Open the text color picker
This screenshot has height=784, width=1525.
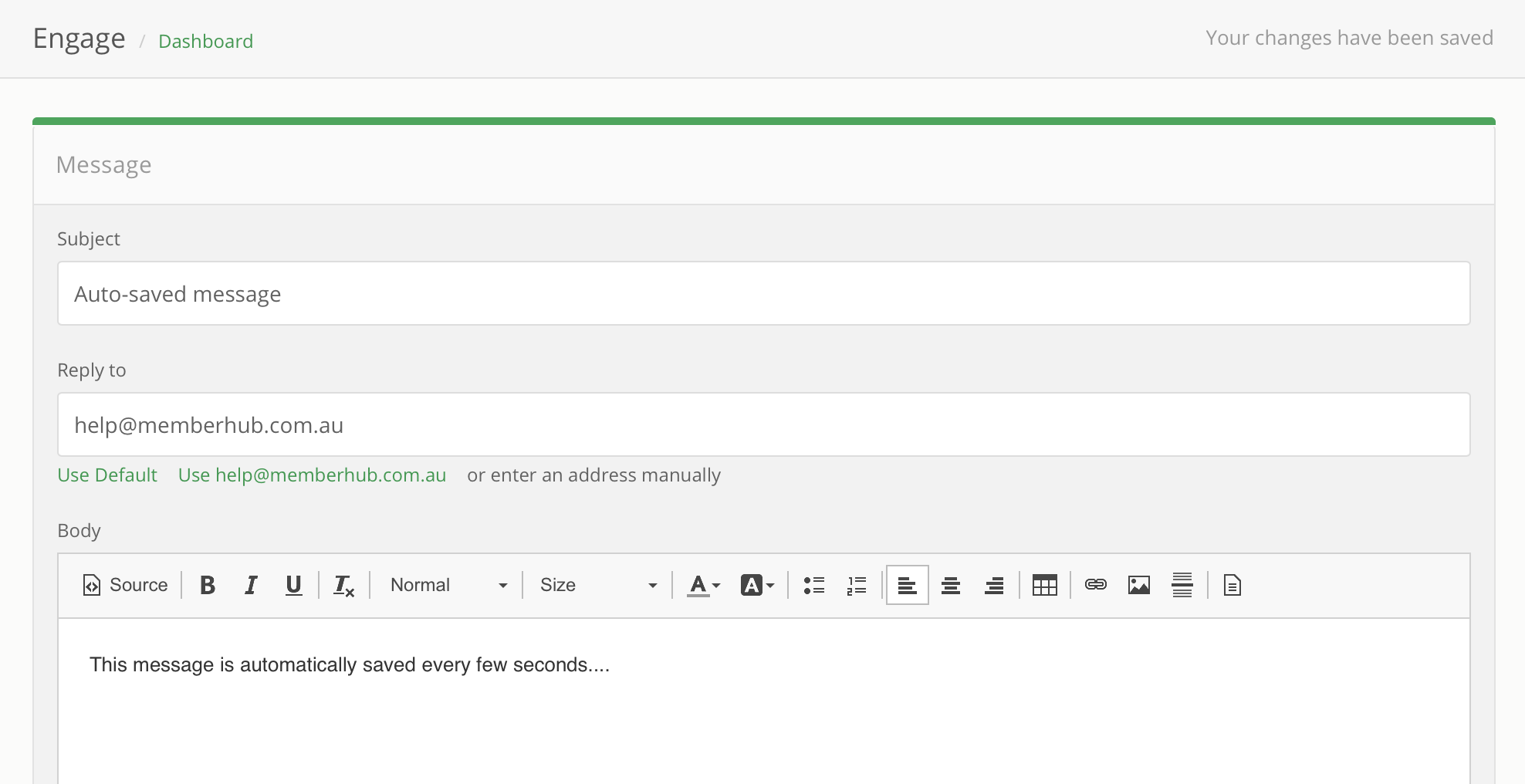click(x=704, y=585)
